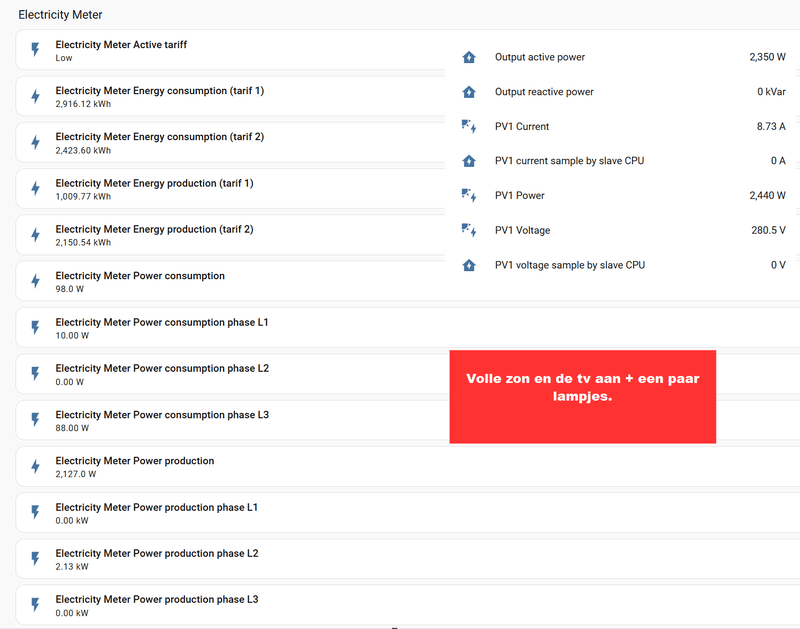The height and width of the screenshot is (629, 800).
Task: Click the lightning icon for Energy production (tarif 2)
Action: tap(36, 235)
